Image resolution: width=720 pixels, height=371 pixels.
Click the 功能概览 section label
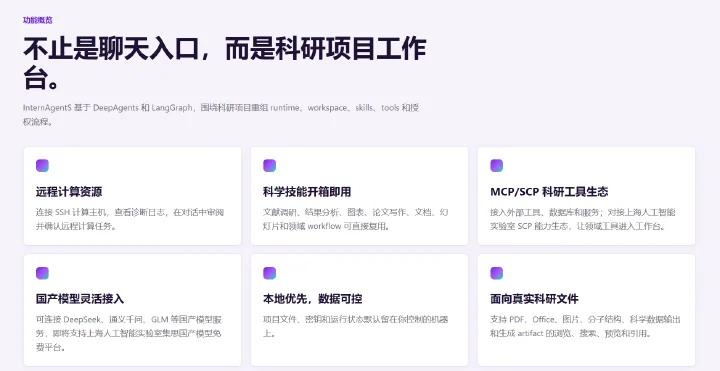click(38, 20)
